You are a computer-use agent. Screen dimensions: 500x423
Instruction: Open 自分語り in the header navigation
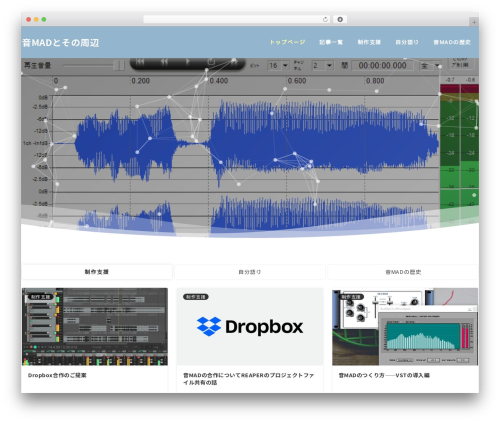pos(407,42)
